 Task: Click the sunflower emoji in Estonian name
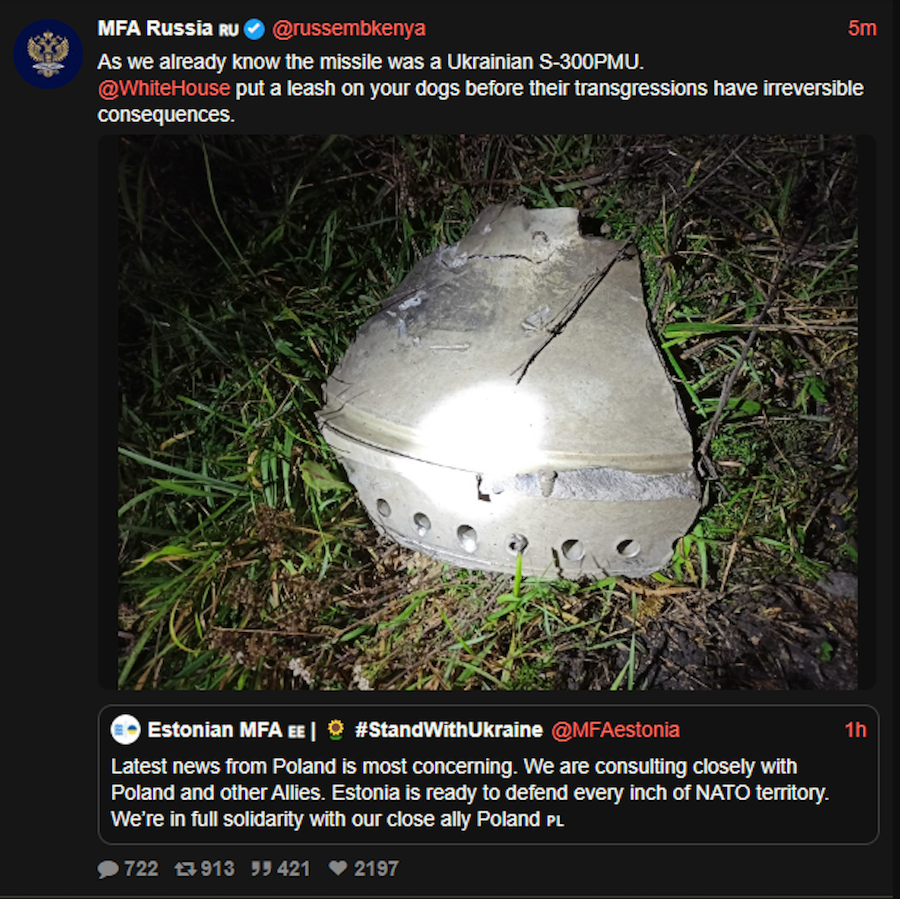tap(335, 729)
